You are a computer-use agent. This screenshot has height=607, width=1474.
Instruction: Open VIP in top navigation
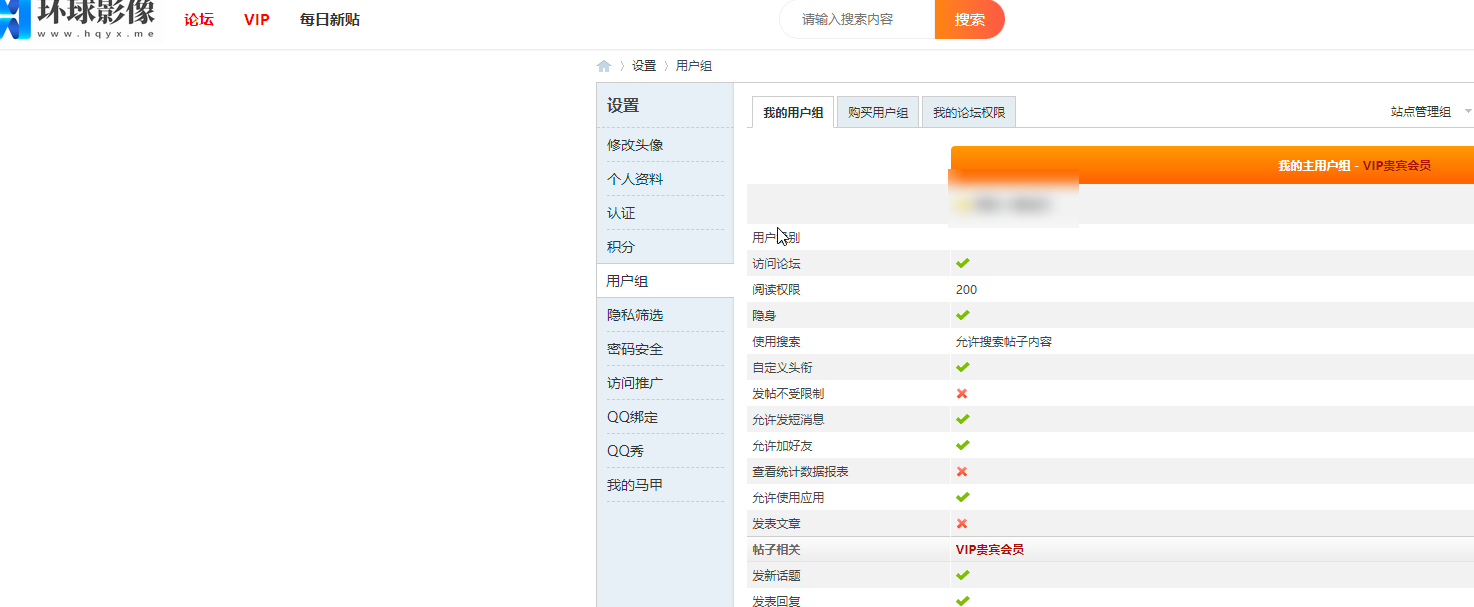point(257,19)
